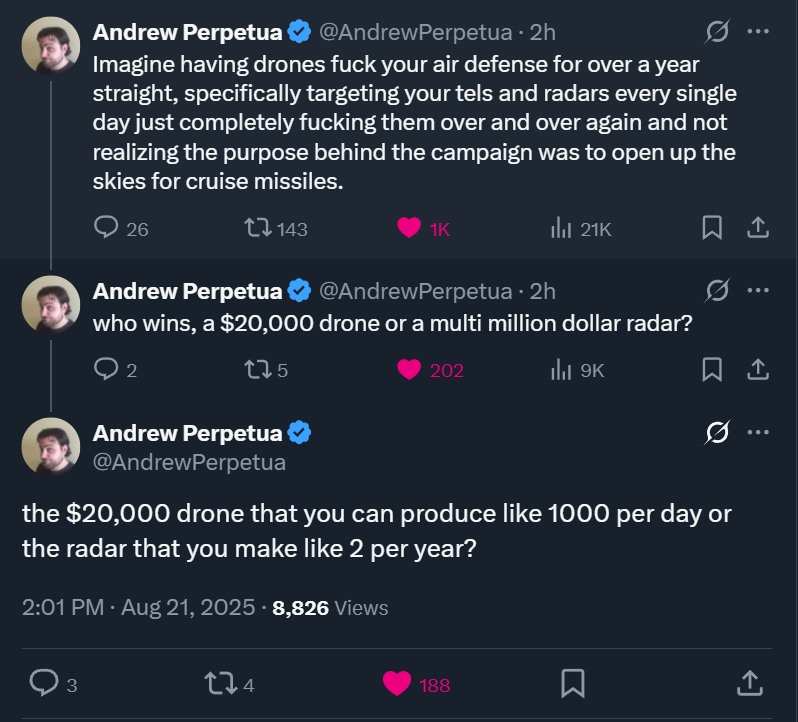Click the main tweet's profile avatar

[50, 446]
